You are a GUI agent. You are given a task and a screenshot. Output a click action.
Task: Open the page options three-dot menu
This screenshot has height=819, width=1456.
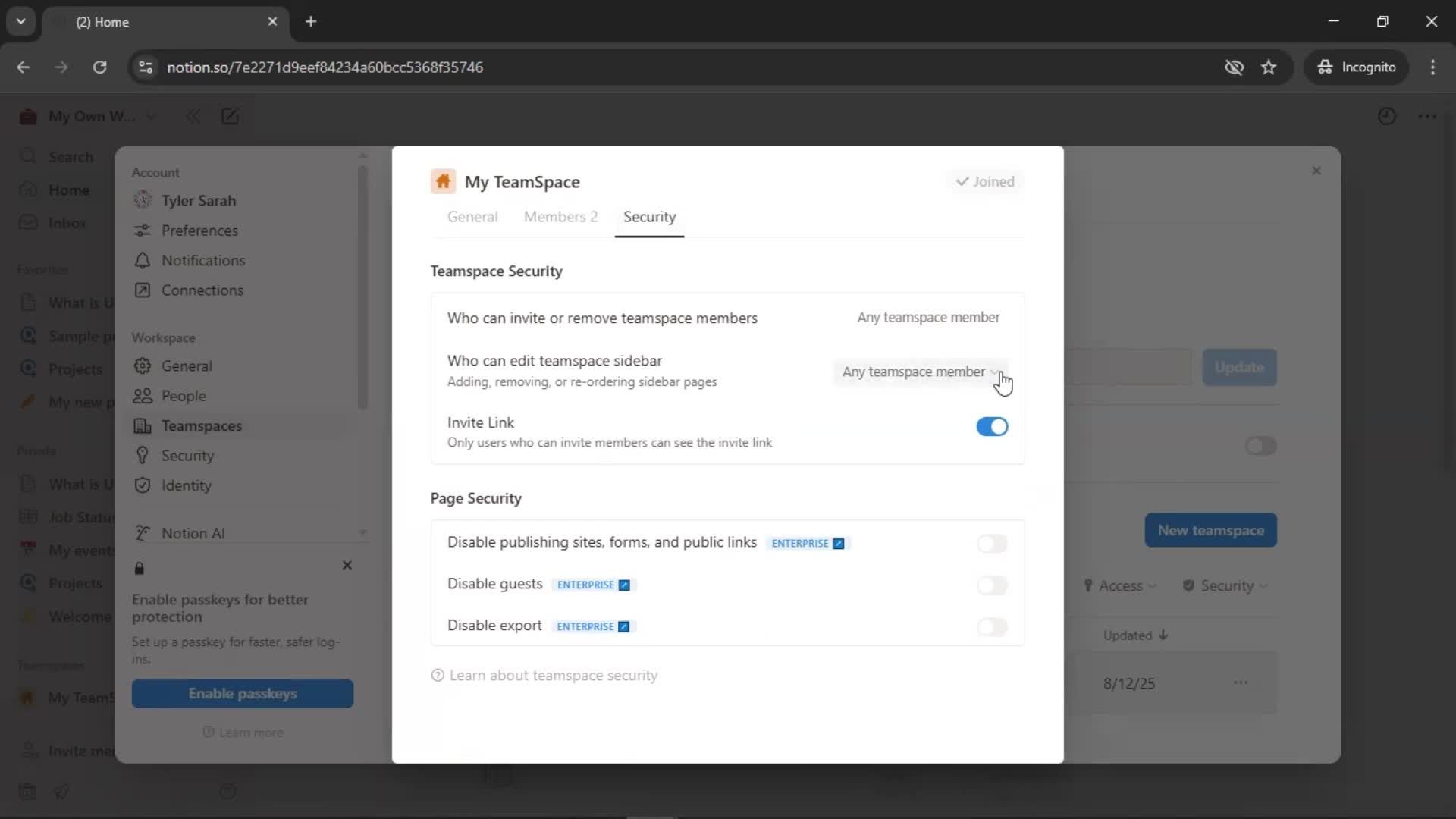(x=1427, y=117)
